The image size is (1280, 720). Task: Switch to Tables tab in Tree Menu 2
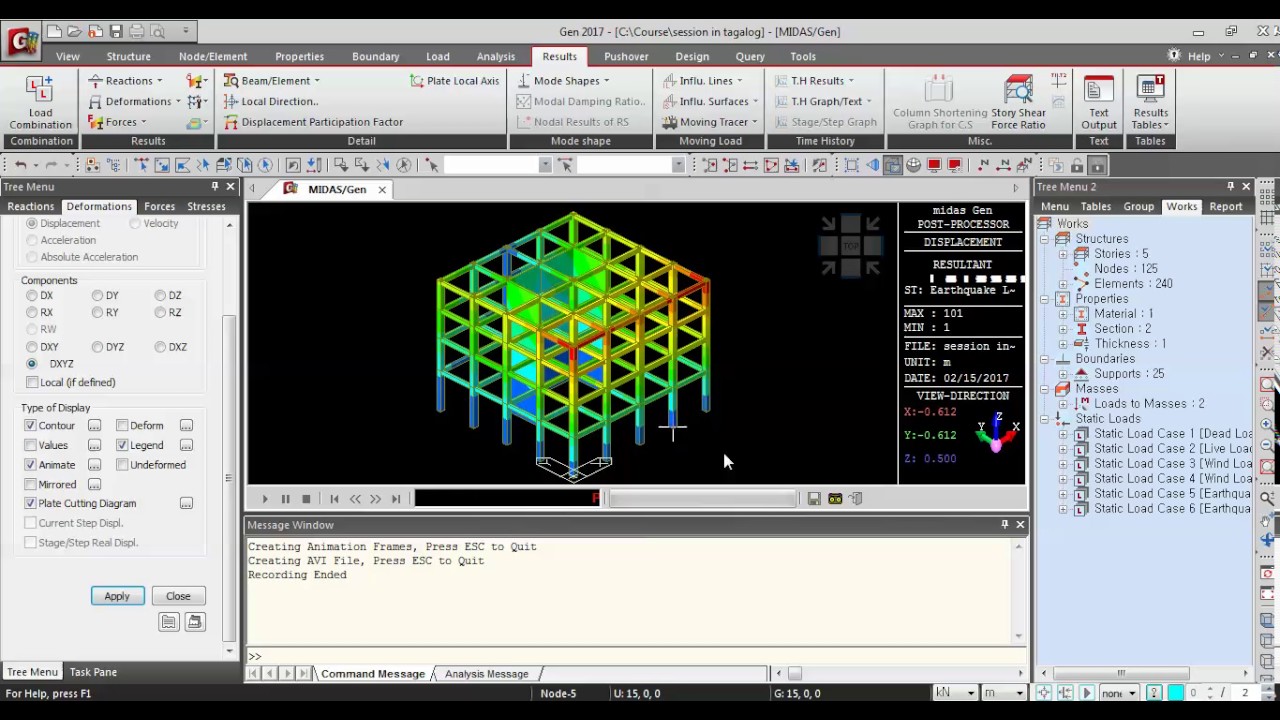point(1095,206)
